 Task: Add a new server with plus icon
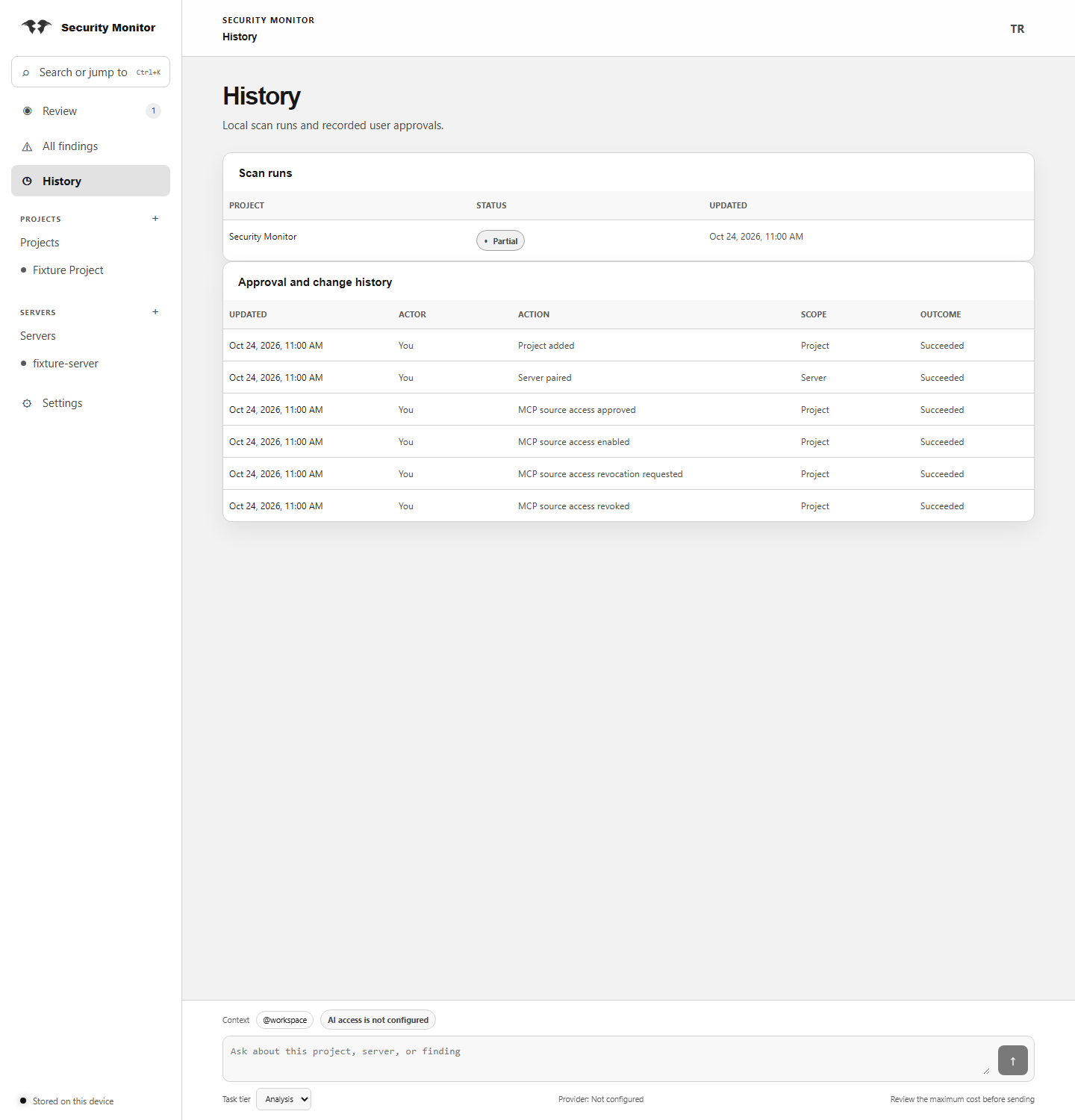155,312
